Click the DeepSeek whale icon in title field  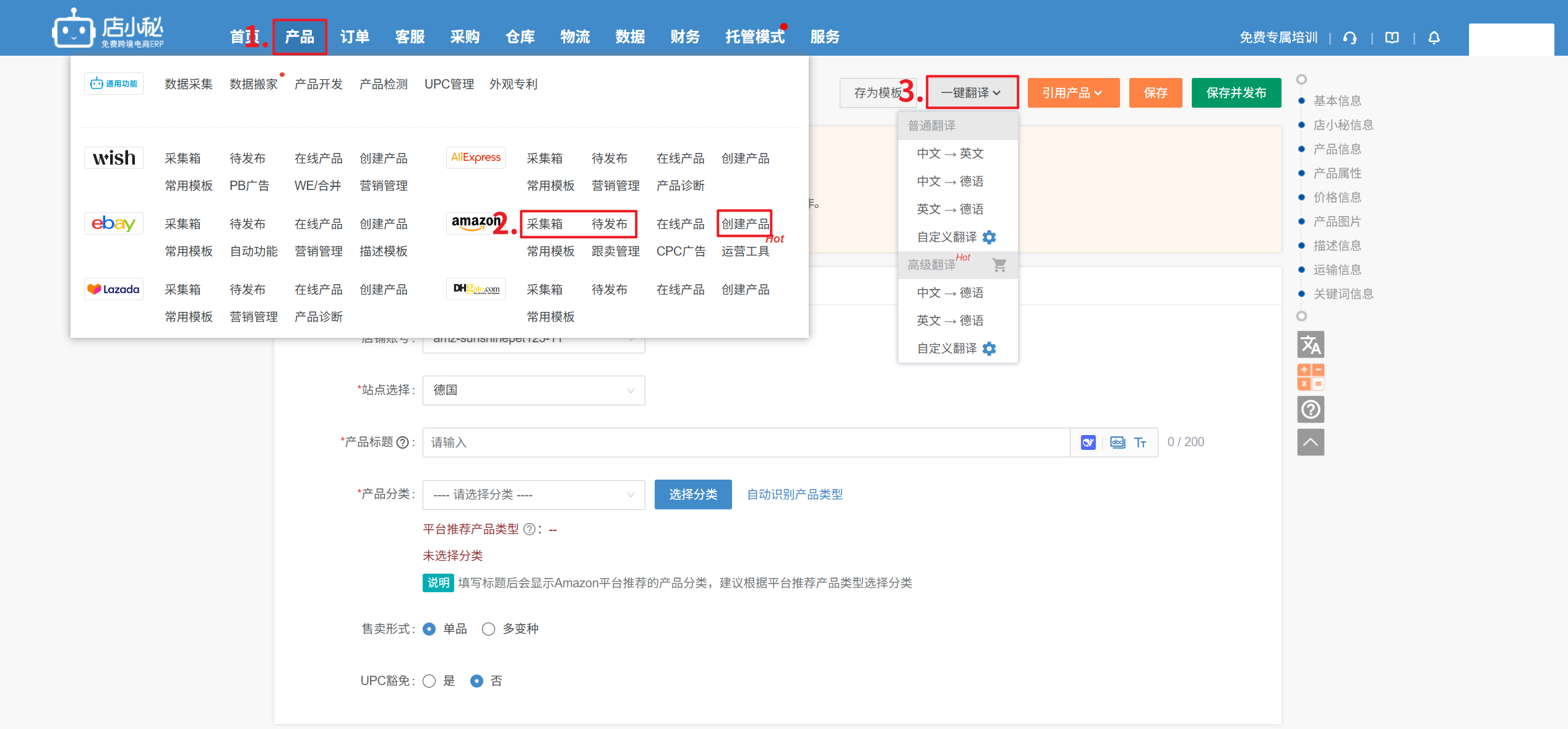click(1088, 442)
